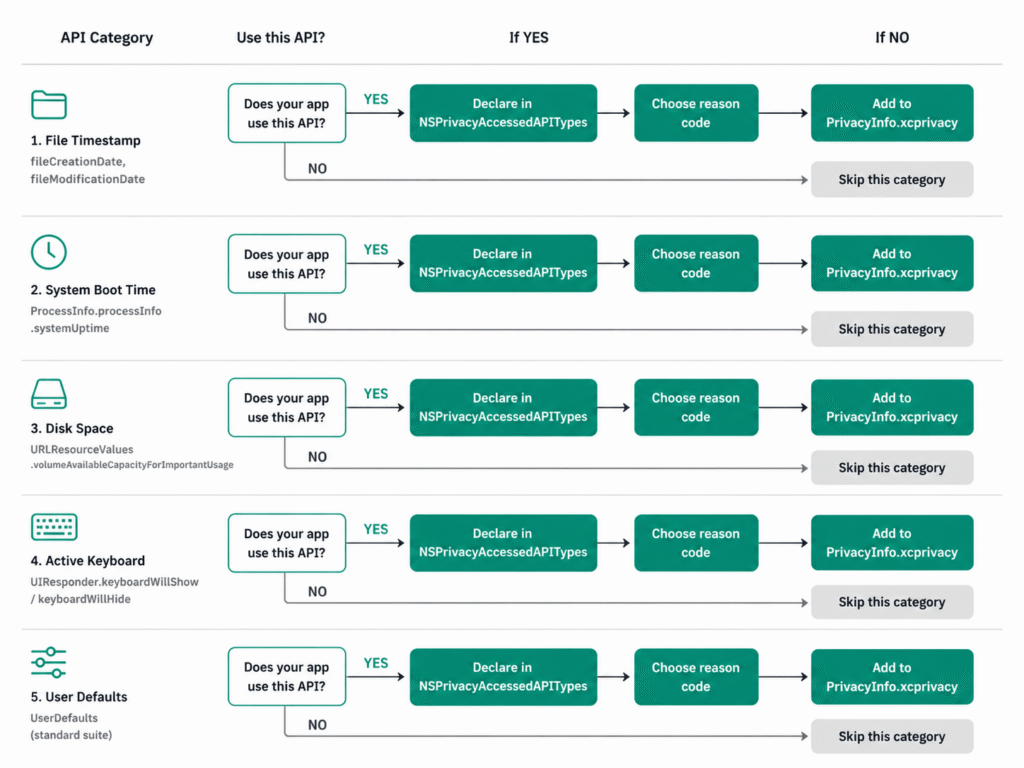Click 'Choose reason code' in System Boot Time row
1024x768 pixels.
point(696,263)
